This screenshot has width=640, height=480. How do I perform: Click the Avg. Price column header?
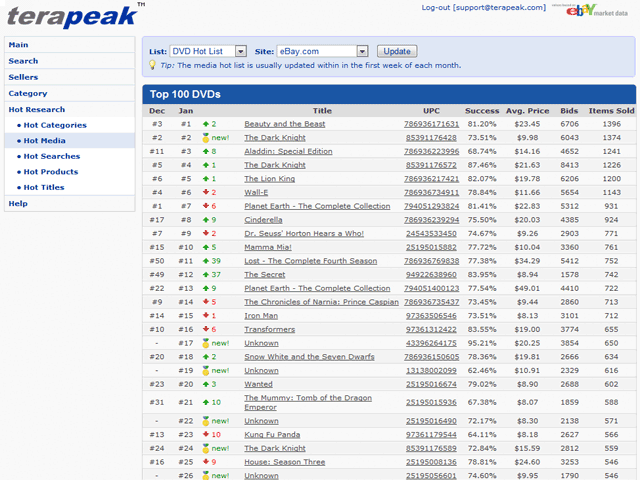tap(527, 111)
